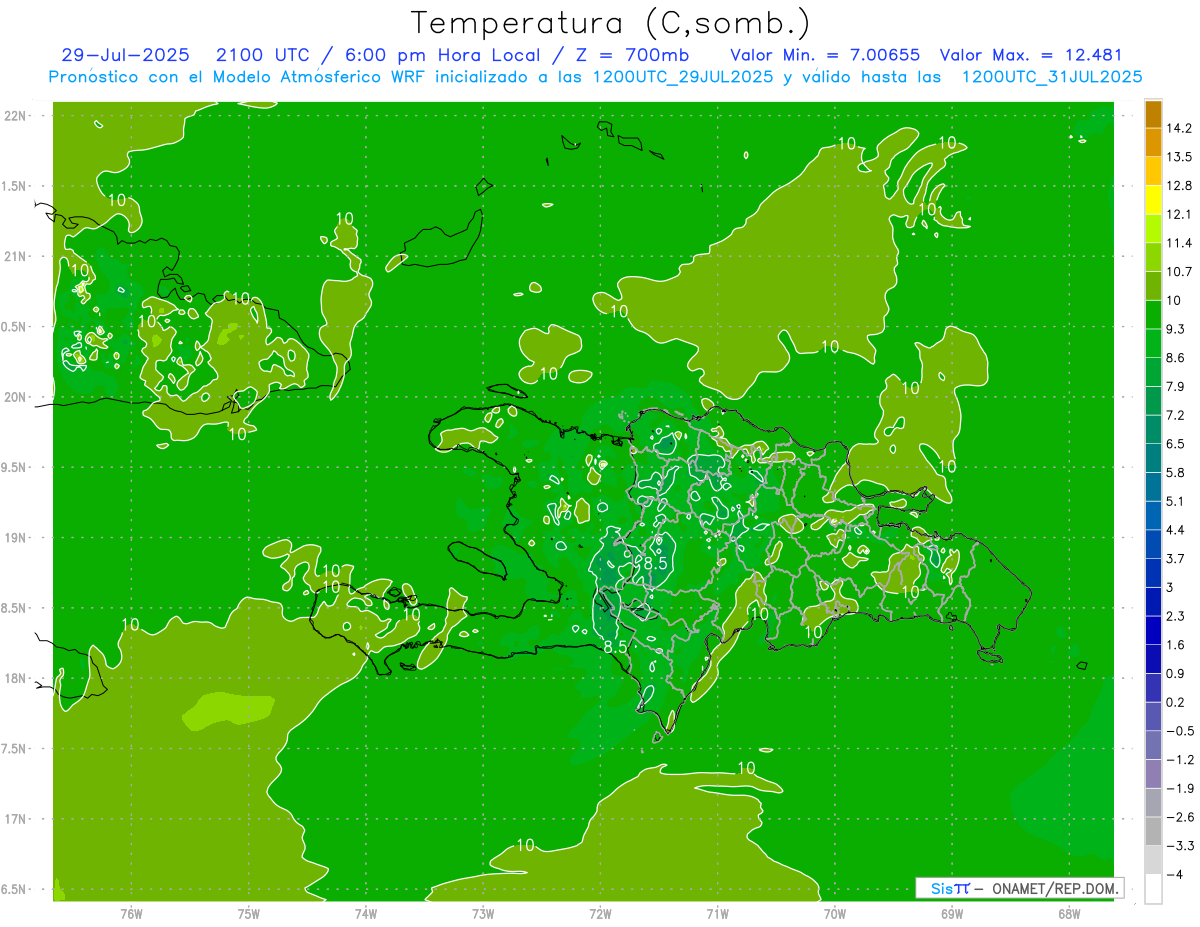Click the 19N latitude axis label
The image size is (1200, 927).
tap(16, 538)
